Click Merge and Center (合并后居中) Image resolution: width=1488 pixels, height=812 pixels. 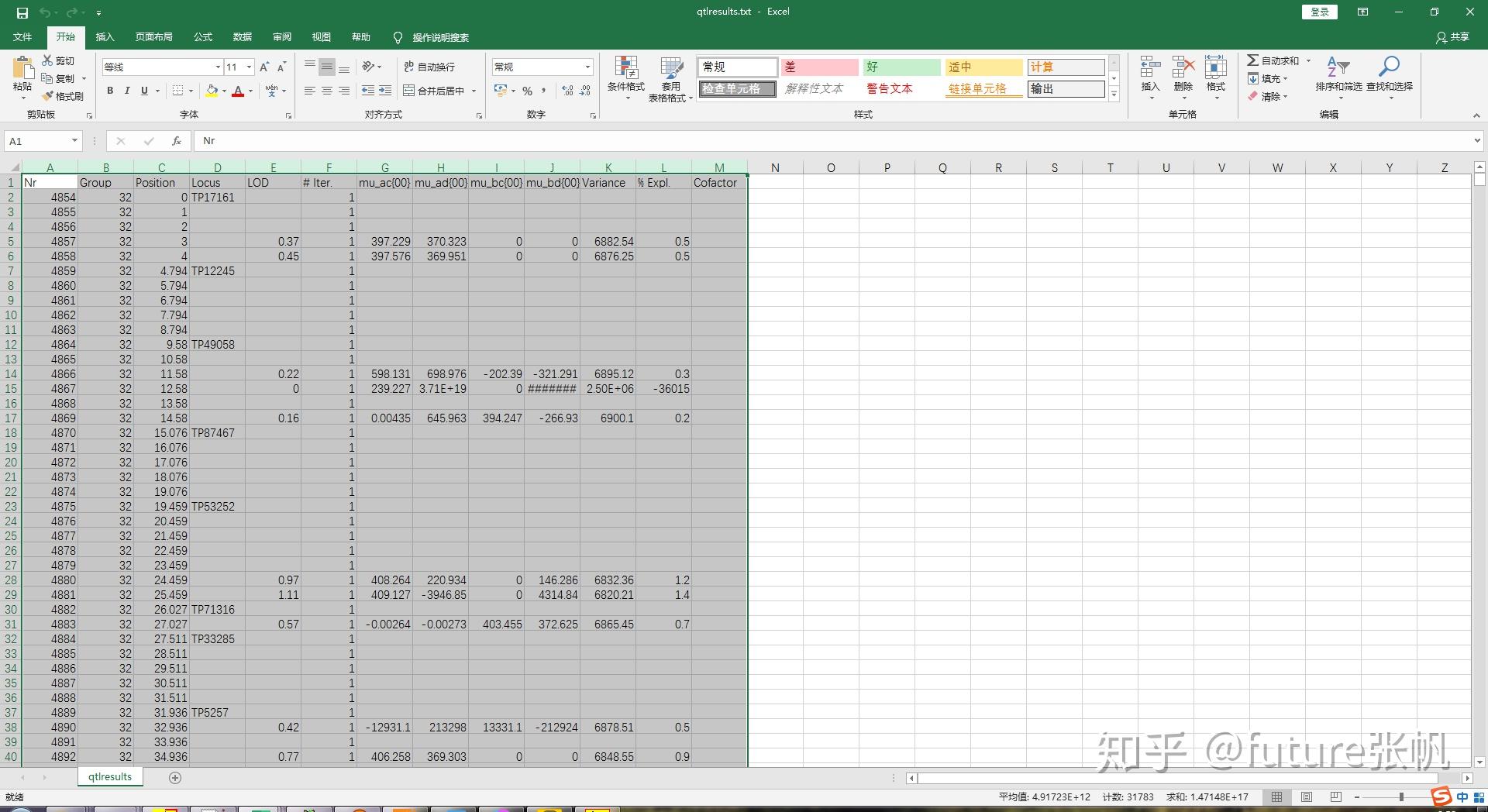point(434,91)
